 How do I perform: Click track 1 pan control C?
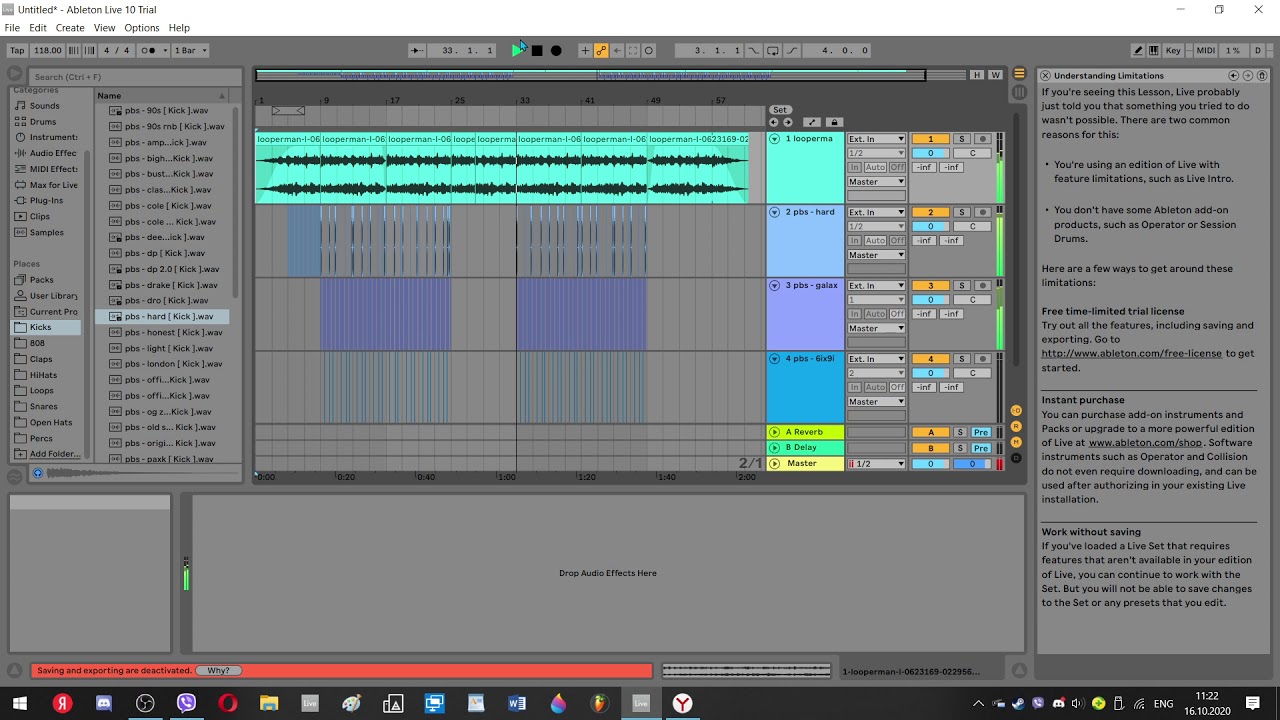972,153
